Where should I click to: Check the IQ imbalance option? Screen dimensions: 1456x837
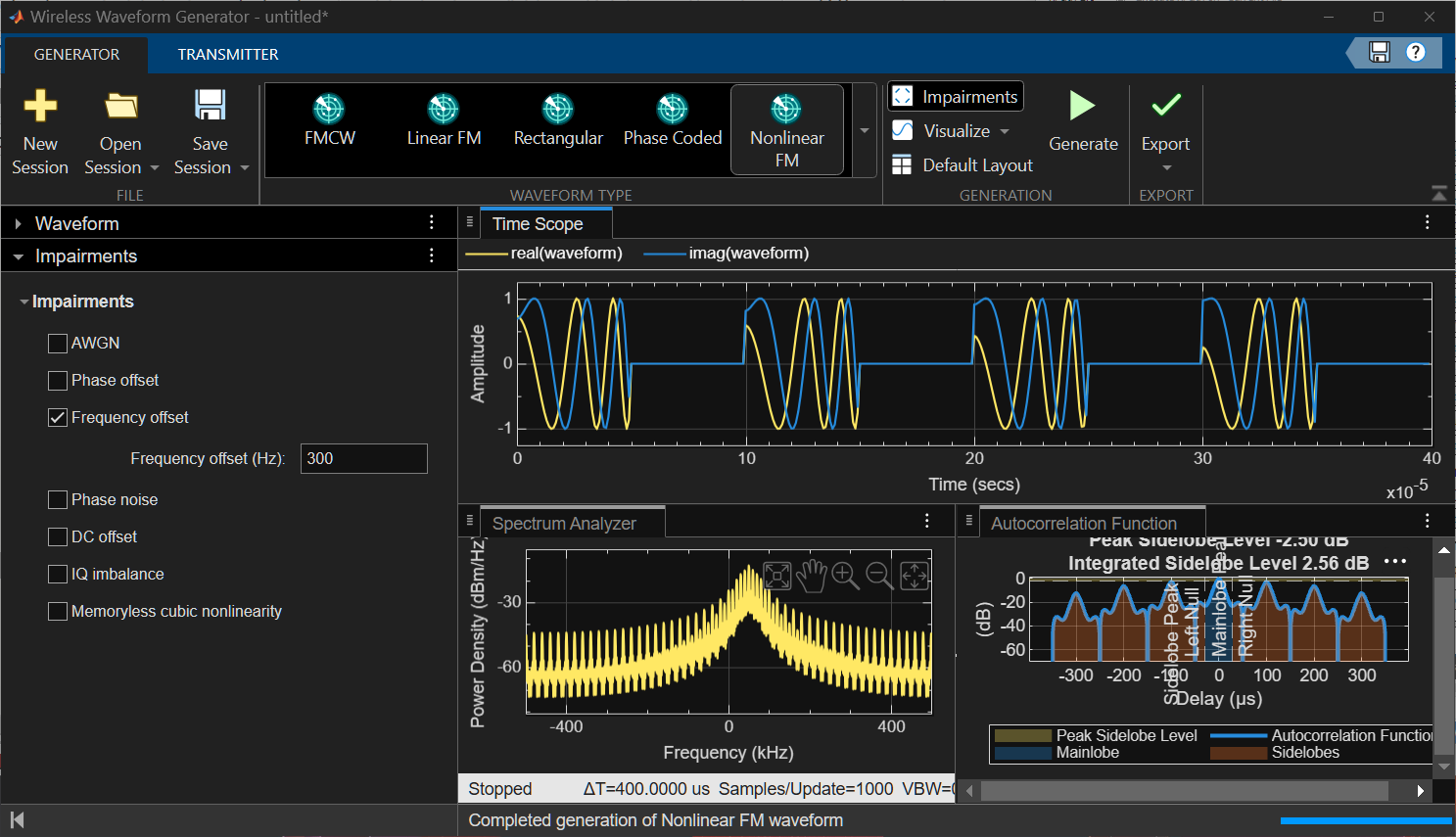[57, 574]
